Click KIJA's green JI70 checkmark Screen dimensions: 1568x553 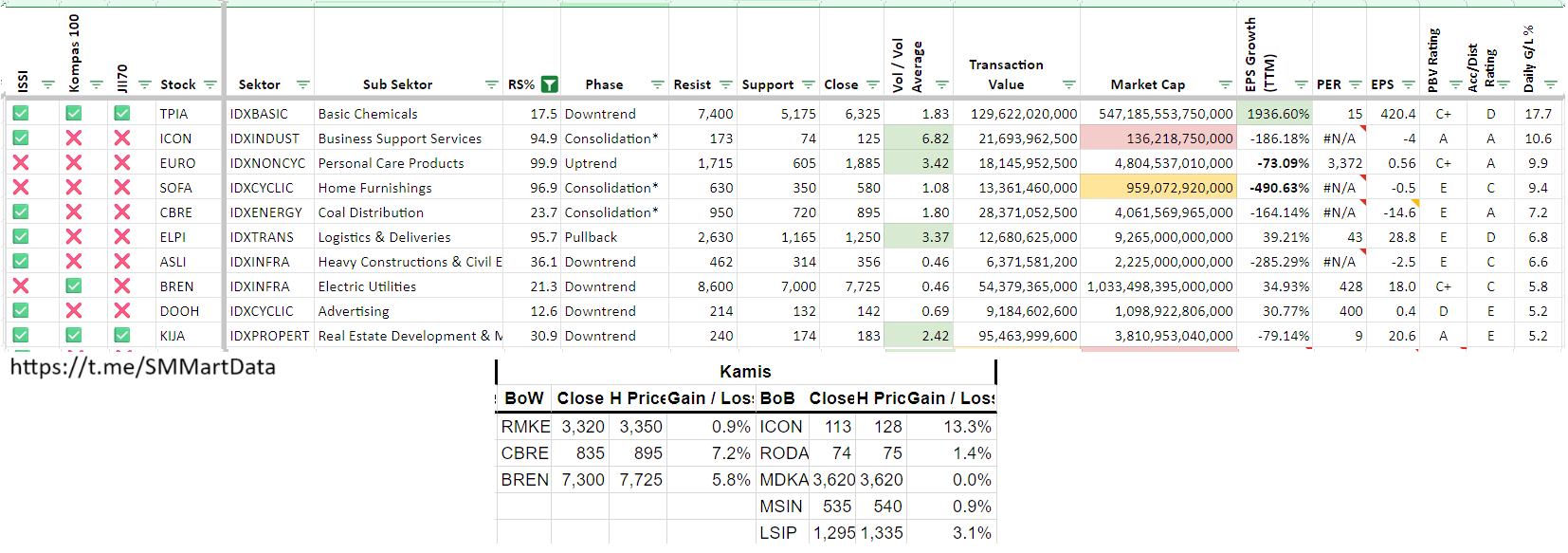[x=121, y=336]
